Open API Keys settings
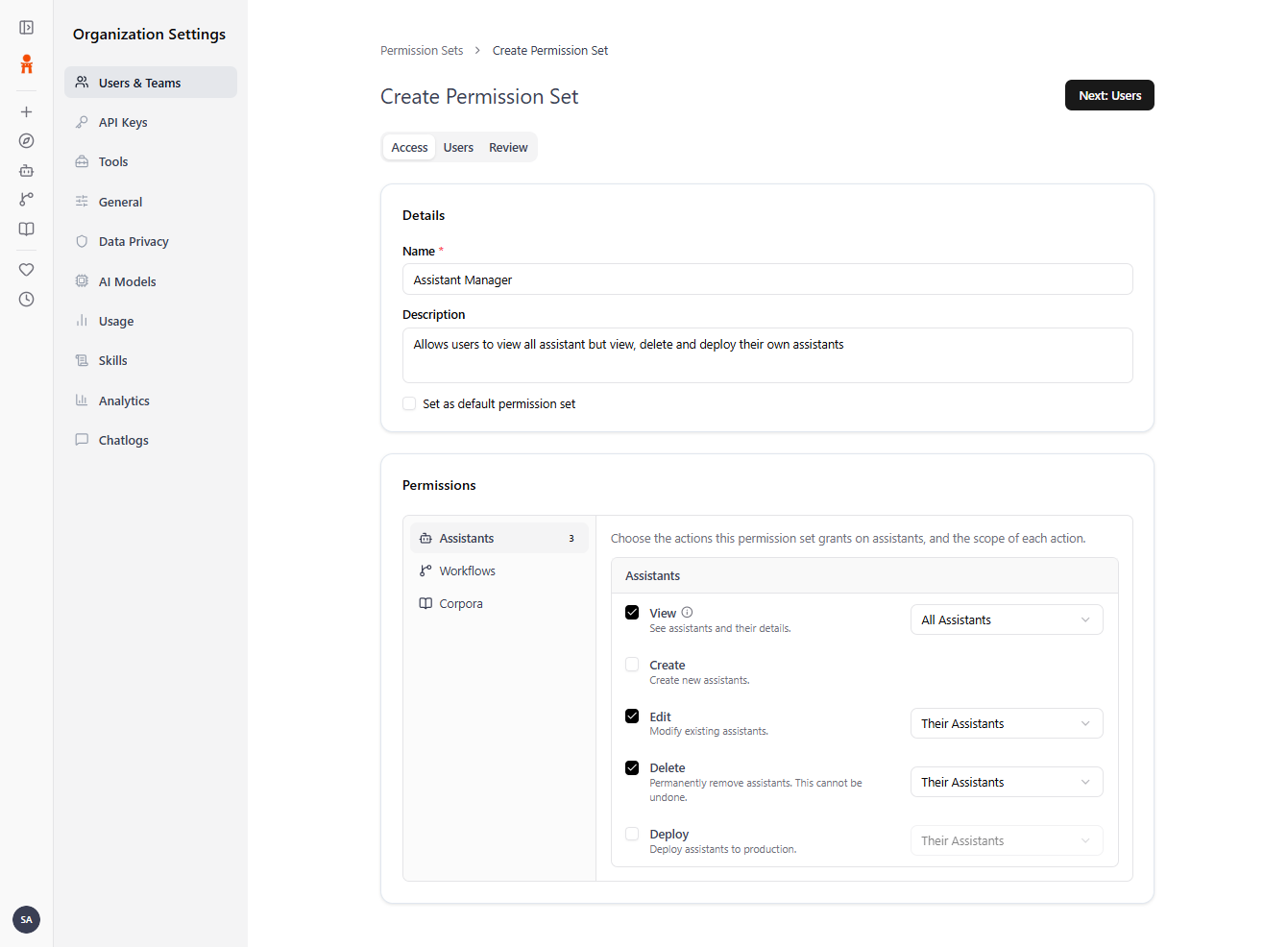 151,122
